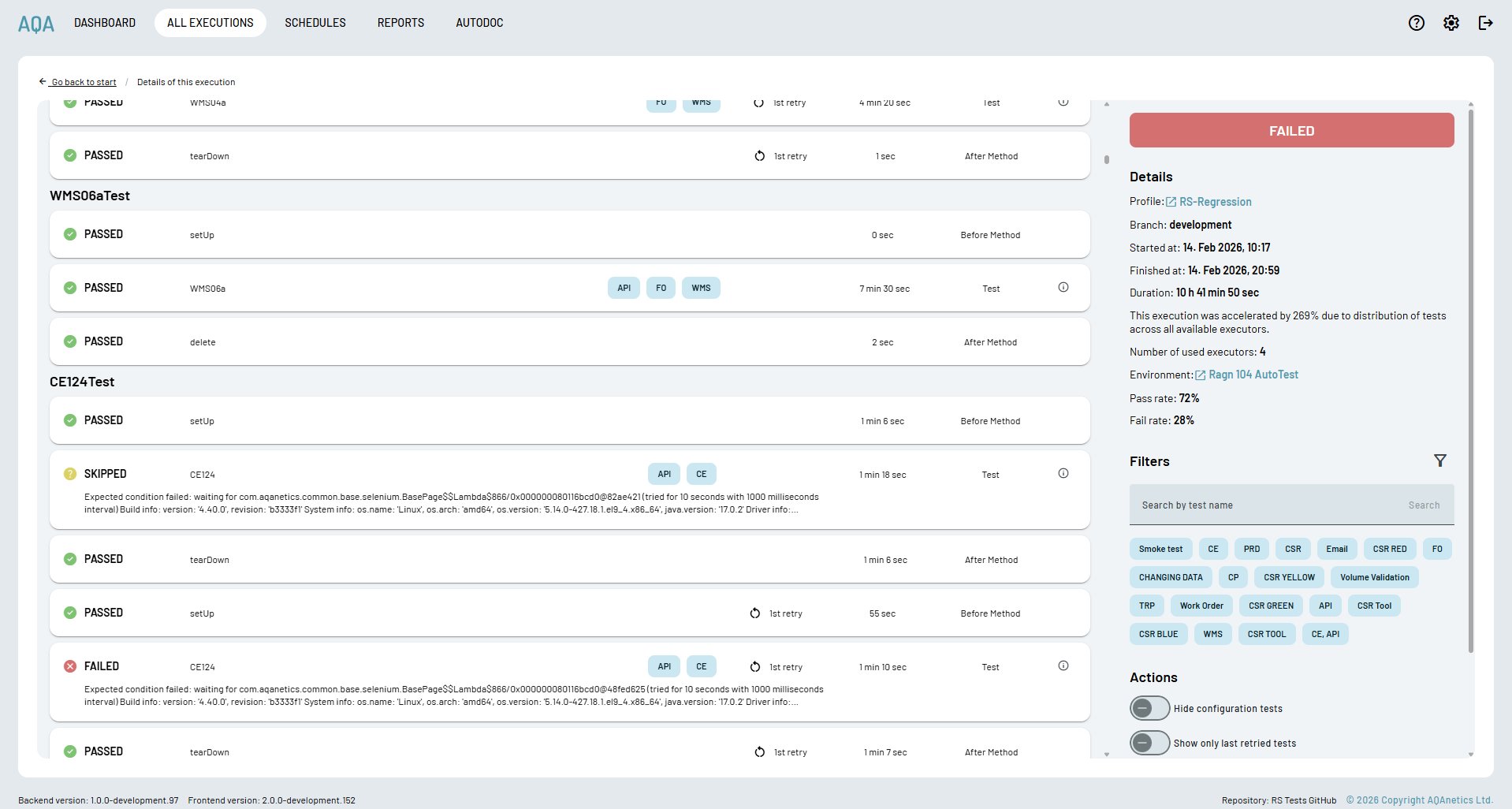
Task: Click info icon on WMS06a test row
Action: point(1063,288)
